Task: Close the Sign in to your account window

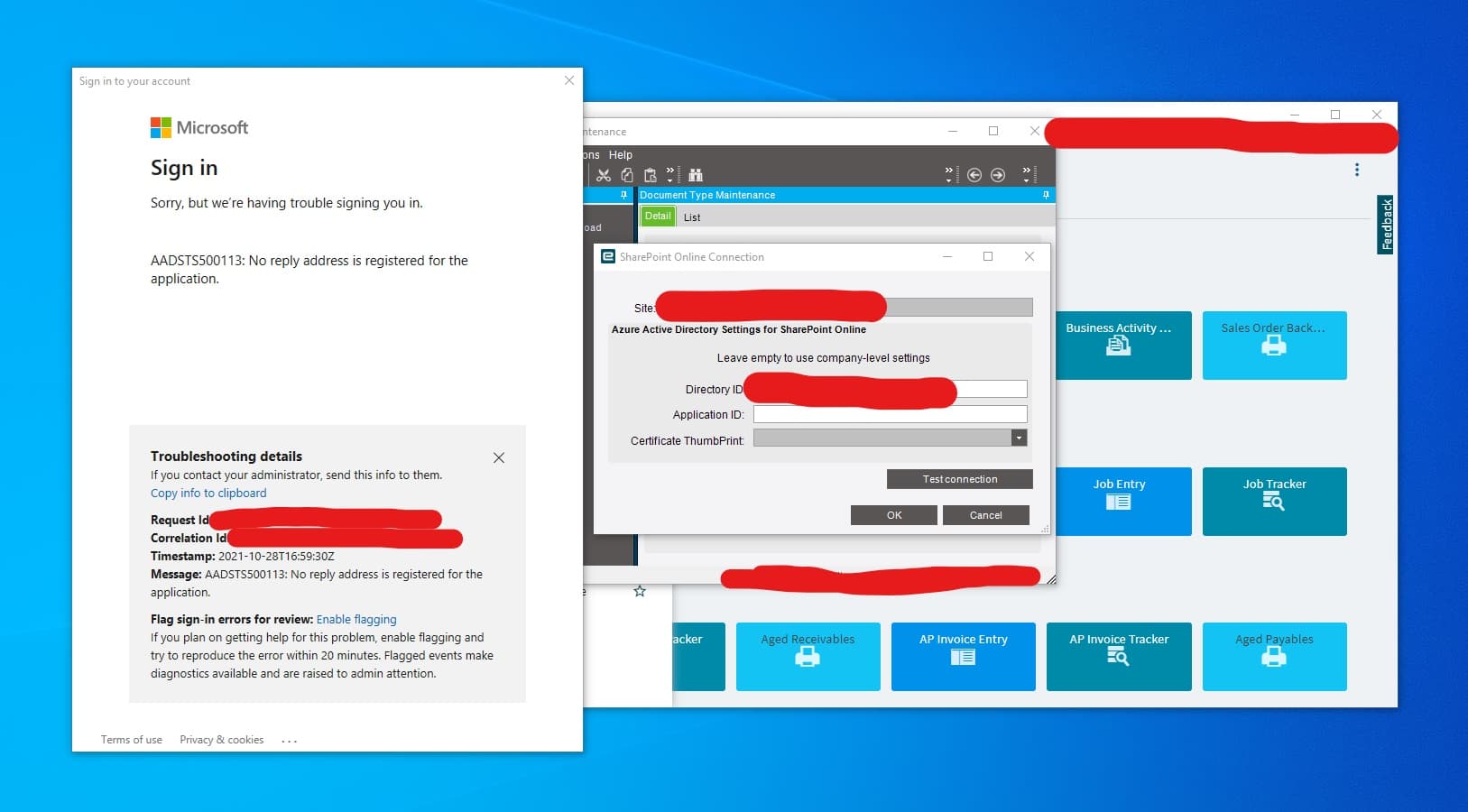Action: click(569, 80)
